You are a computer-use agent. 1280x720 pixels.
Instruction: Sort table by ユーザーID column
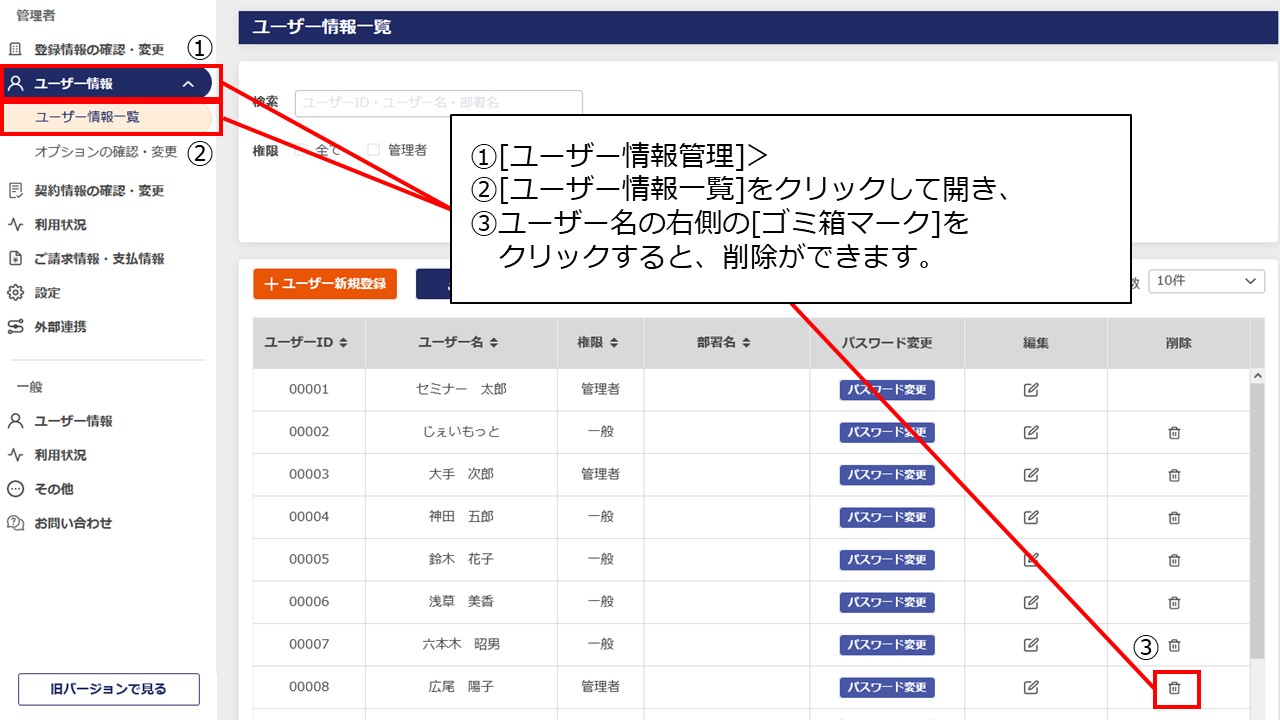(x=306, y=343)
